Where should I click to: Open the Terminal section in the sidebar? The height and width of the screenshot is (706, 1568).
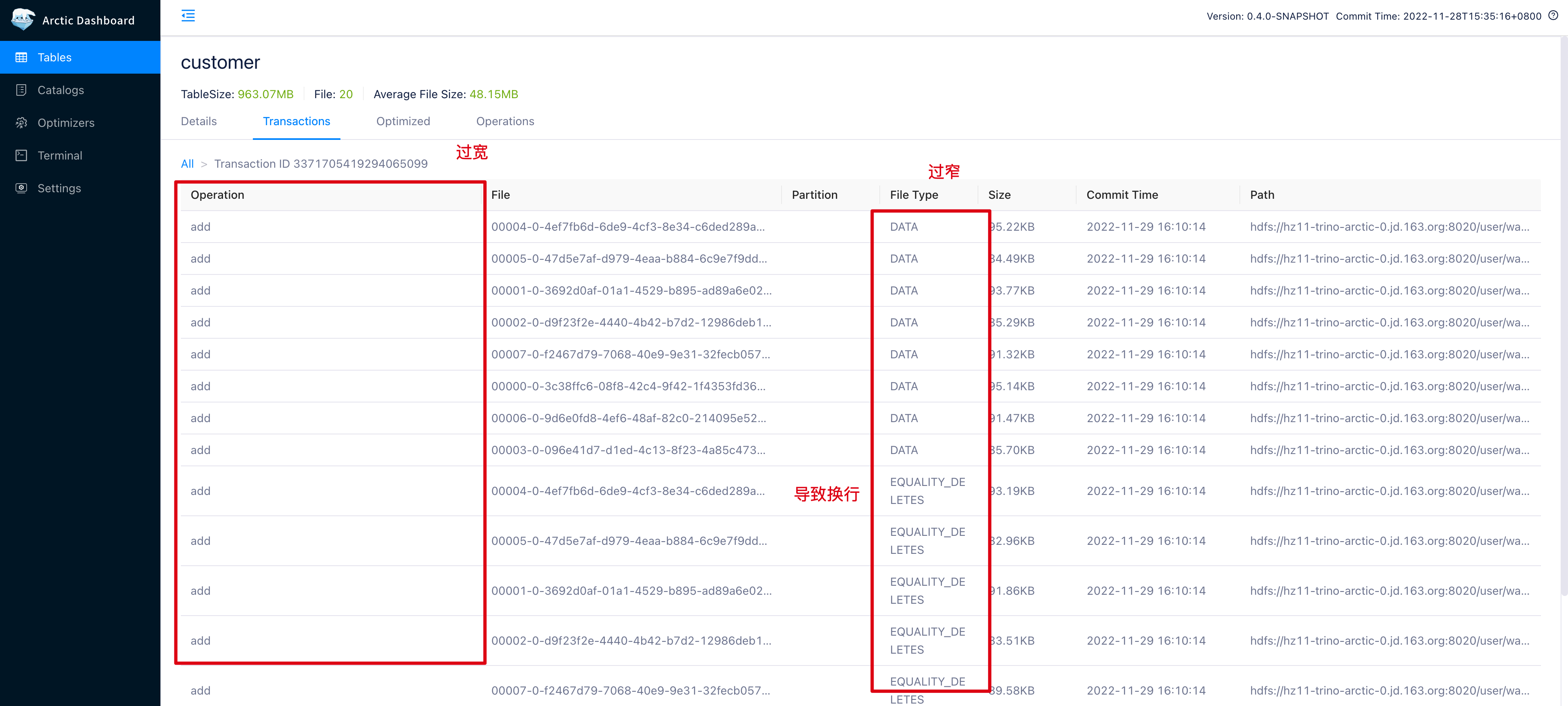tap(60, 155)
